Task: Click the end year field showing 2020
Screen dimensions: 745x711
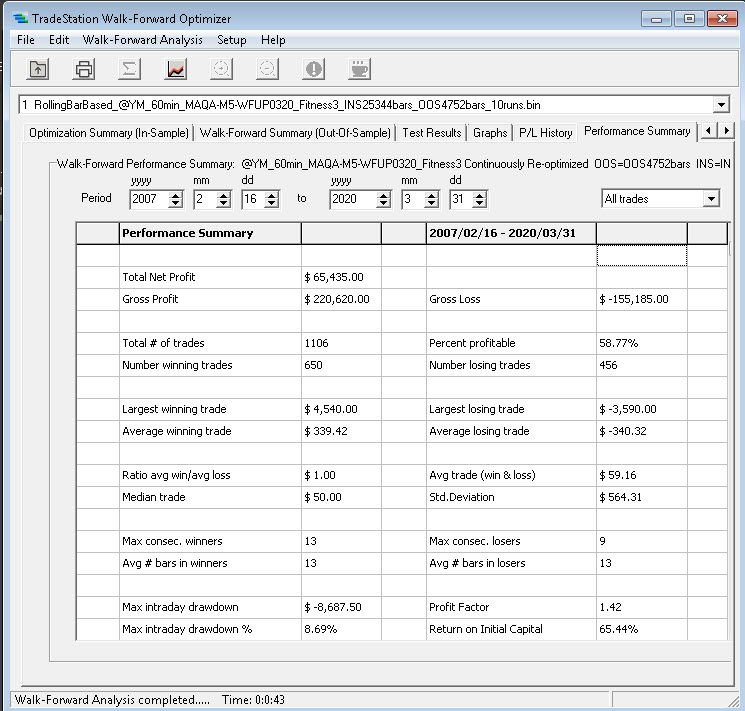Action: (353, 199)
